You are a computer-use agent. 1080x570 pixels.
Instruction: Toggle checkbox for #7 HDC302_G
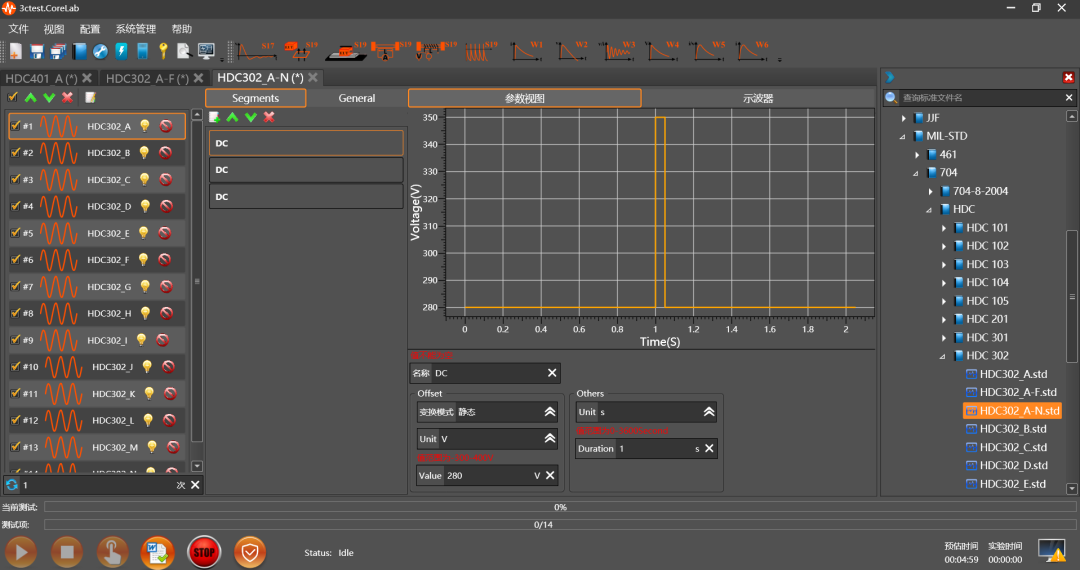[15, 287]
